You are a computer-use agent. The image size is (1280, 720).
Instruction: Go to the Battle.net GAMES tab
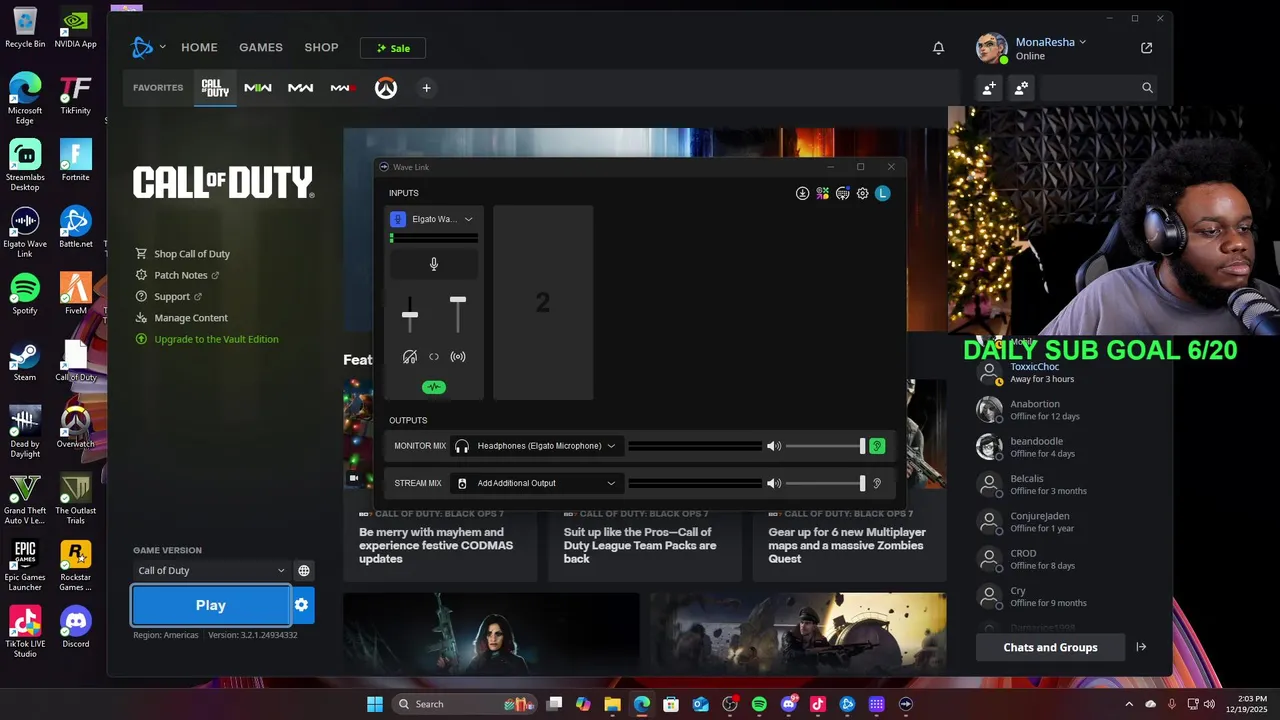(260, 47)
